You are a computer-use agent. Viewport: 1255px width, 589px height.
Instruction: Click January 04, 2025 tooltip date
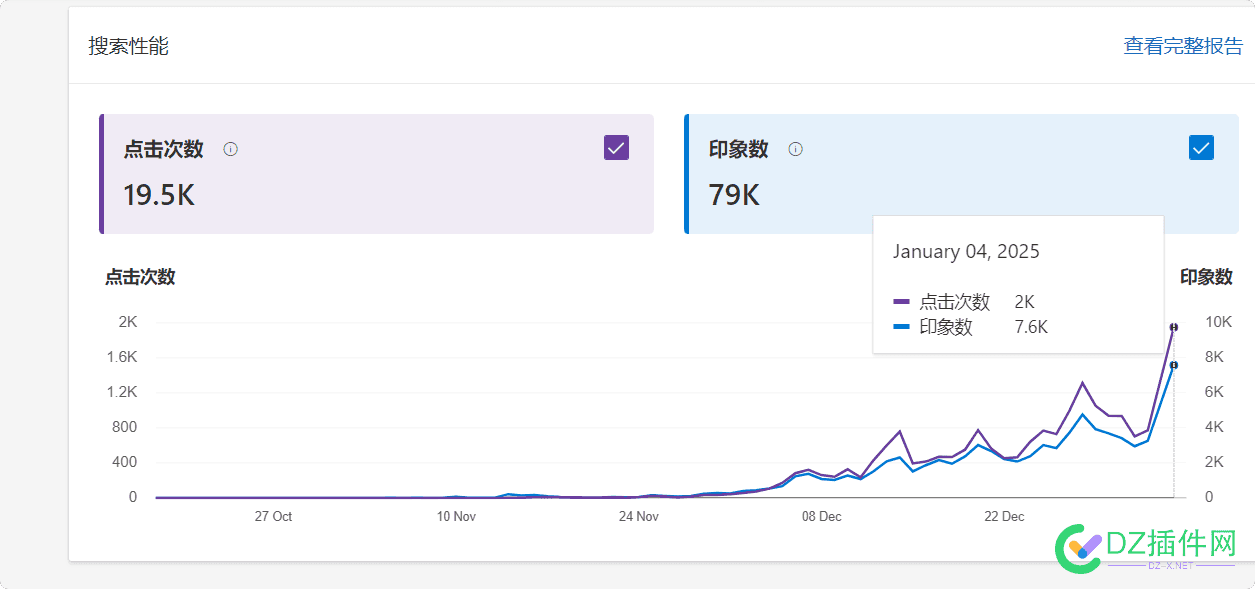966,251
